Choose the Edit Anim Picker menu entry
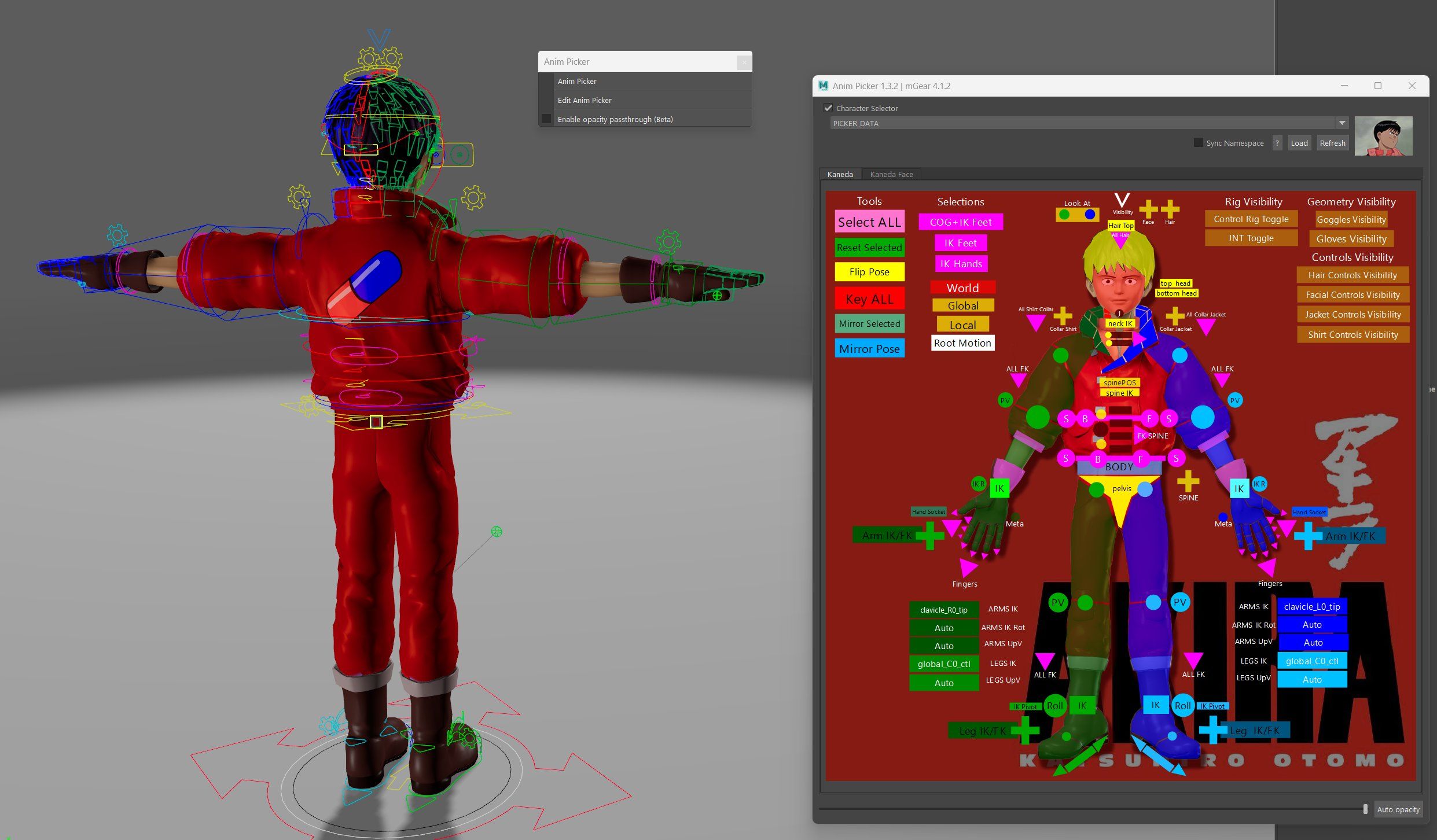This screenshot has width=1437, height=840. pos(585,100)
